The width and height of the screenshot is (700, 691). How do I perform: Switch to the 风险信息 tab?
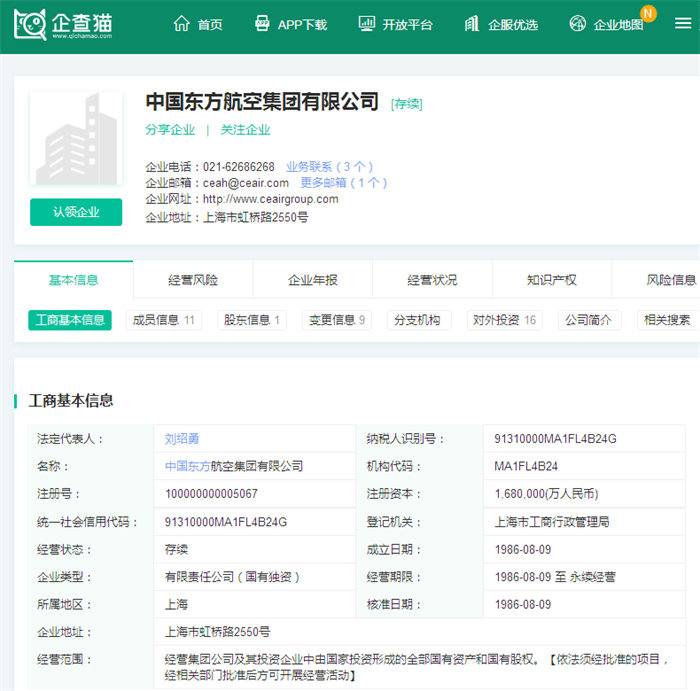click(x=656, y=280)
